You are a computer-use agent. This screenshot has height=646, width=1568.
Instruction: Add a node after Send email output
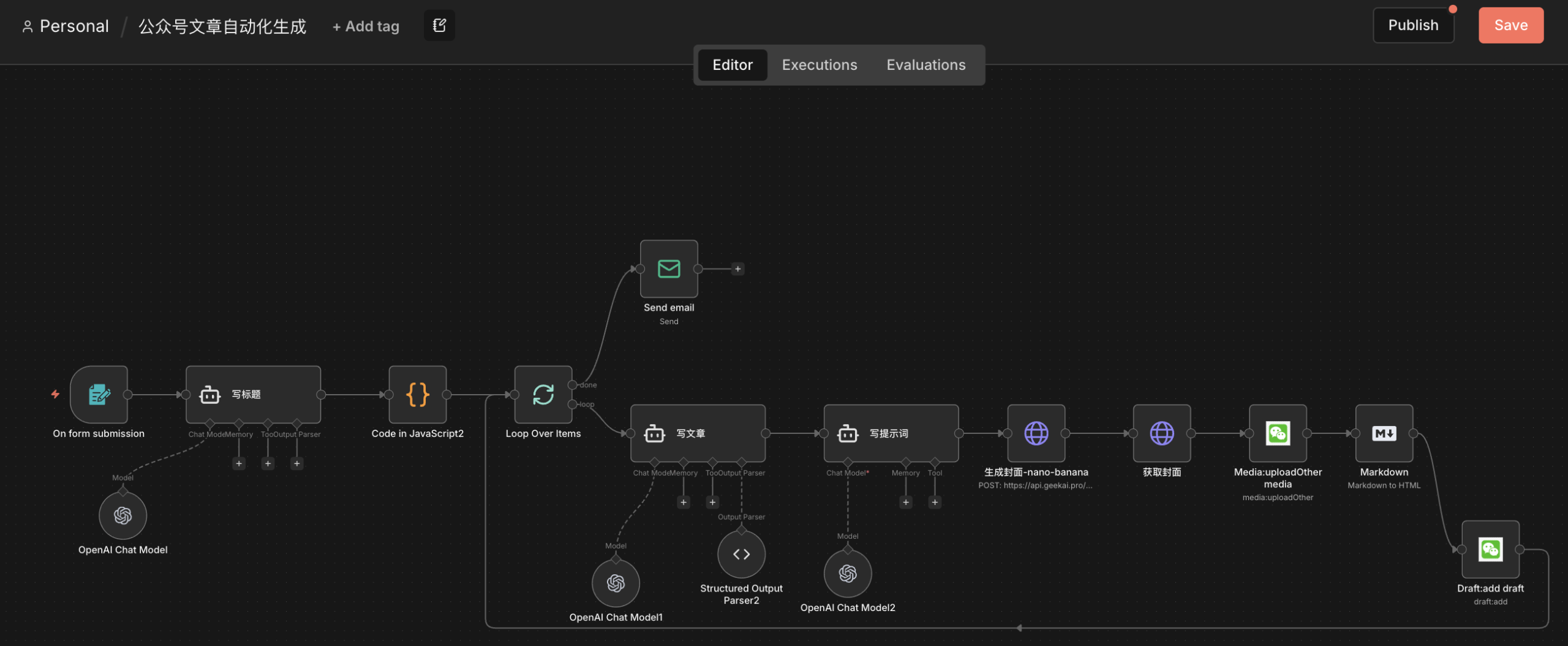point(737,268)
